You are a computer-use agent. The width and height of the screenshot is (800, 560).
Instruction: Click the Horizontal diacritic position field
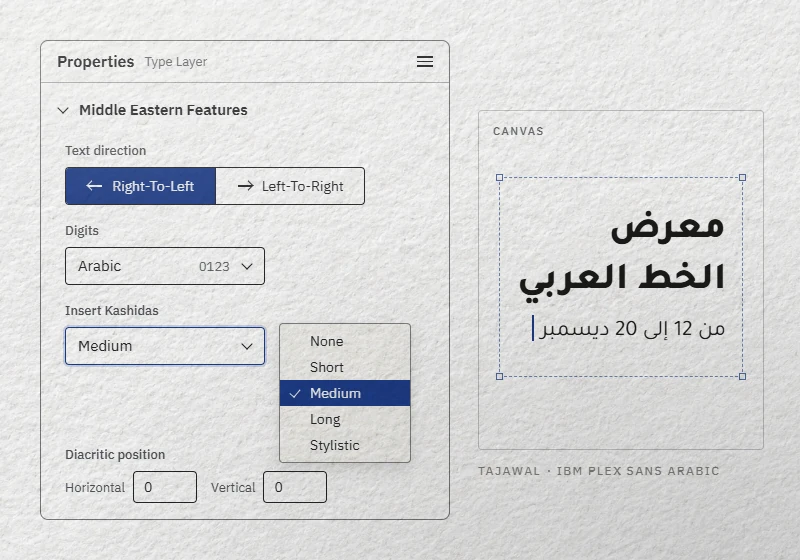165,487
